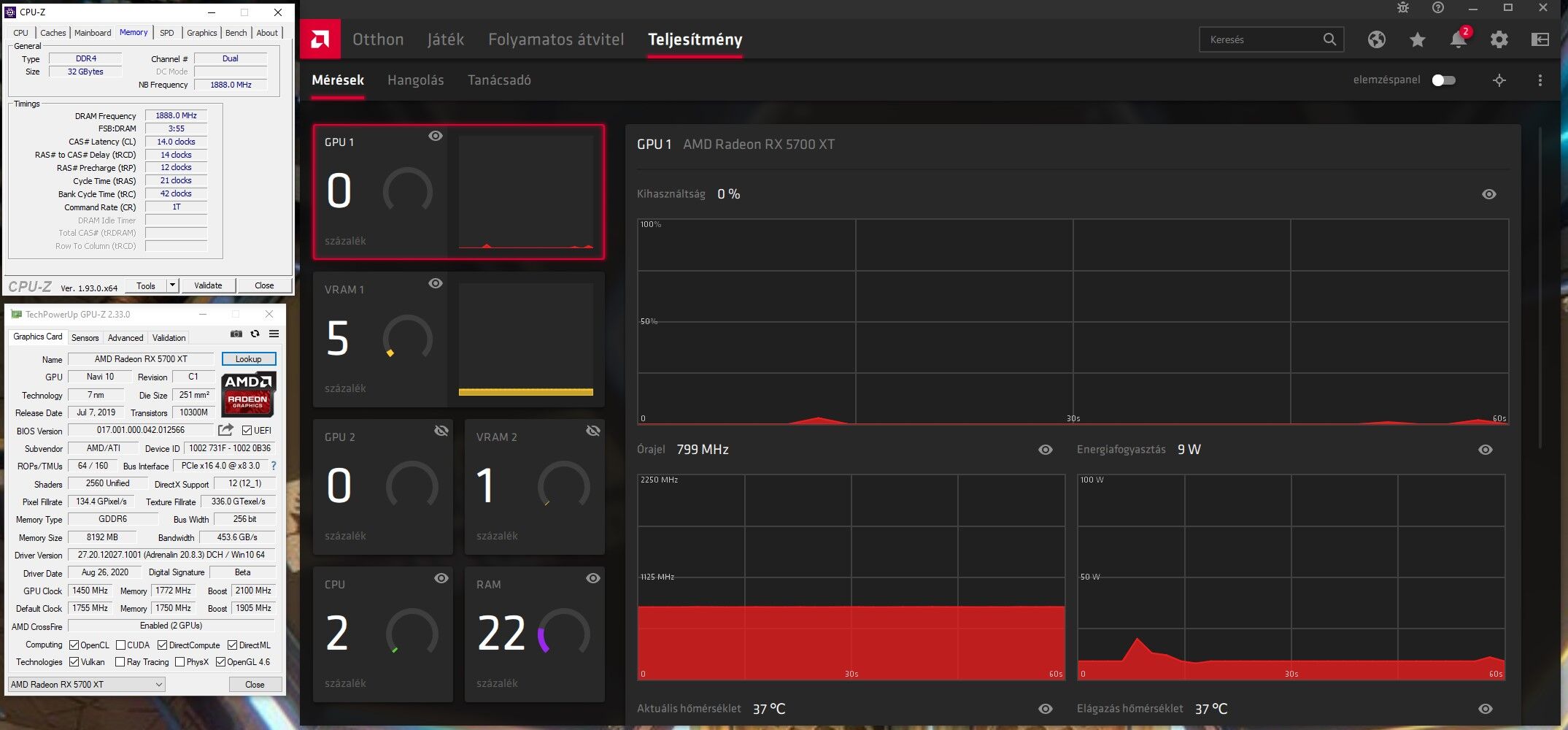Toggle the elemzéspanel switch
1568x730 pixels.
pos(1443,80)
